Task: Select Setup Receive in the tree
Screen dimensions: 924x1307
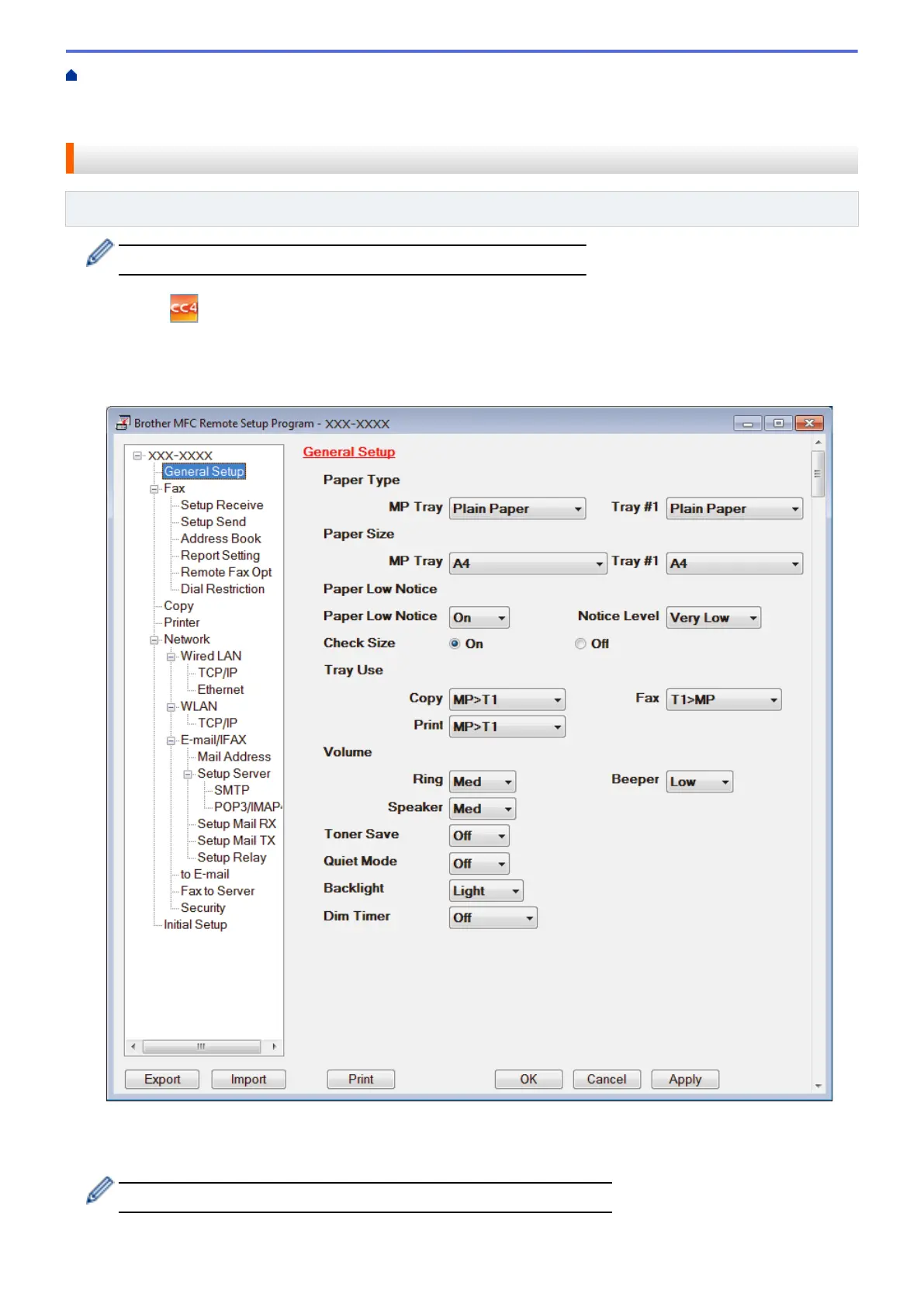Action: tap(222, 505)
